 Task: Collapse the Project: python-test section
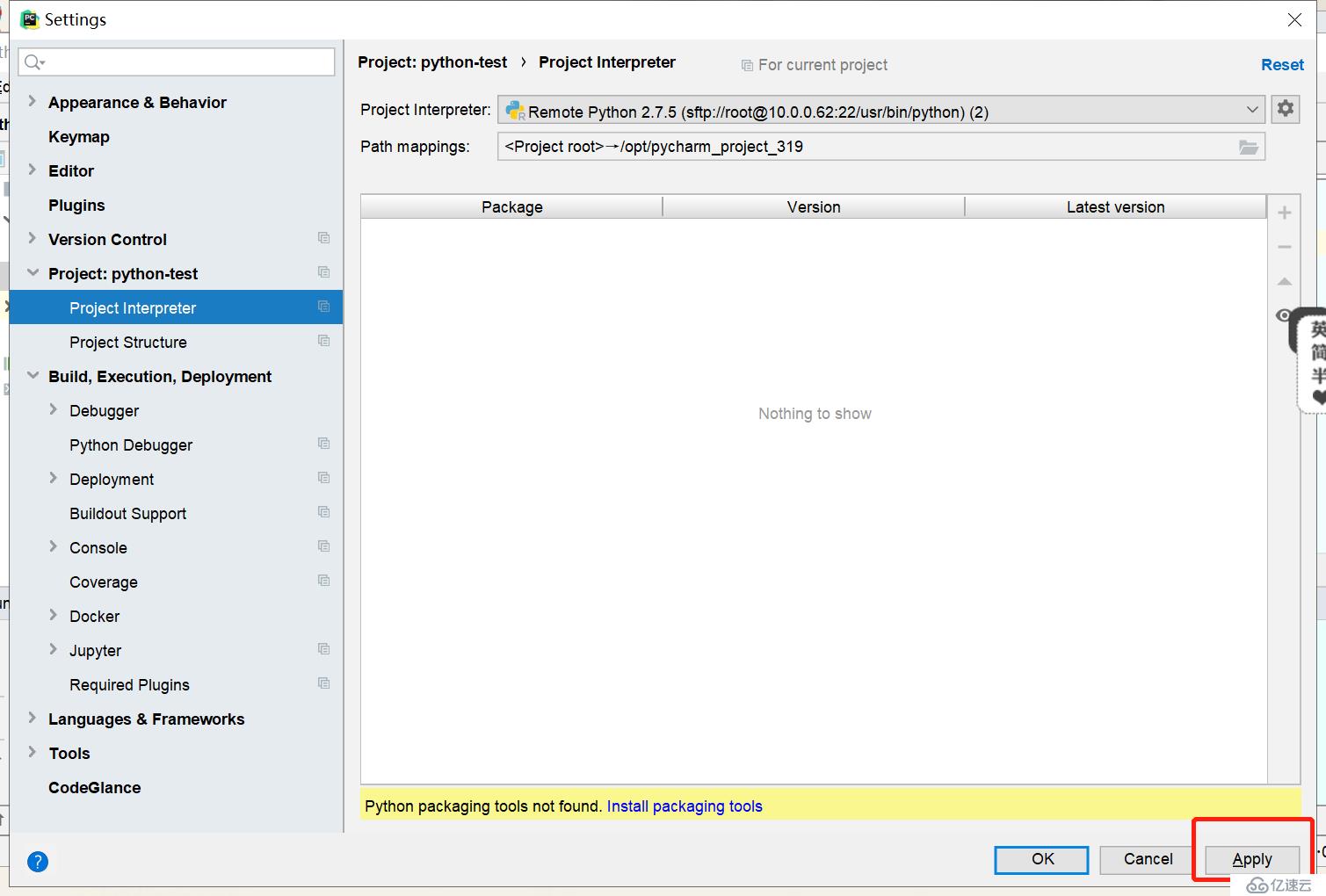coord(33,272)
